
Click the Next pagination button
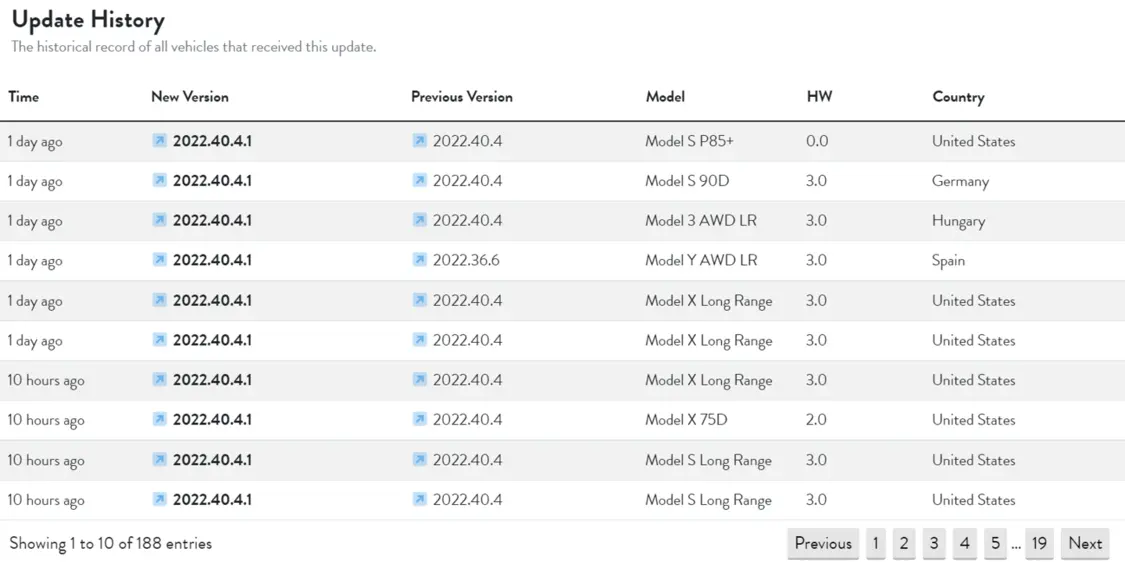pyautogui.click(x=1085, y=543)
